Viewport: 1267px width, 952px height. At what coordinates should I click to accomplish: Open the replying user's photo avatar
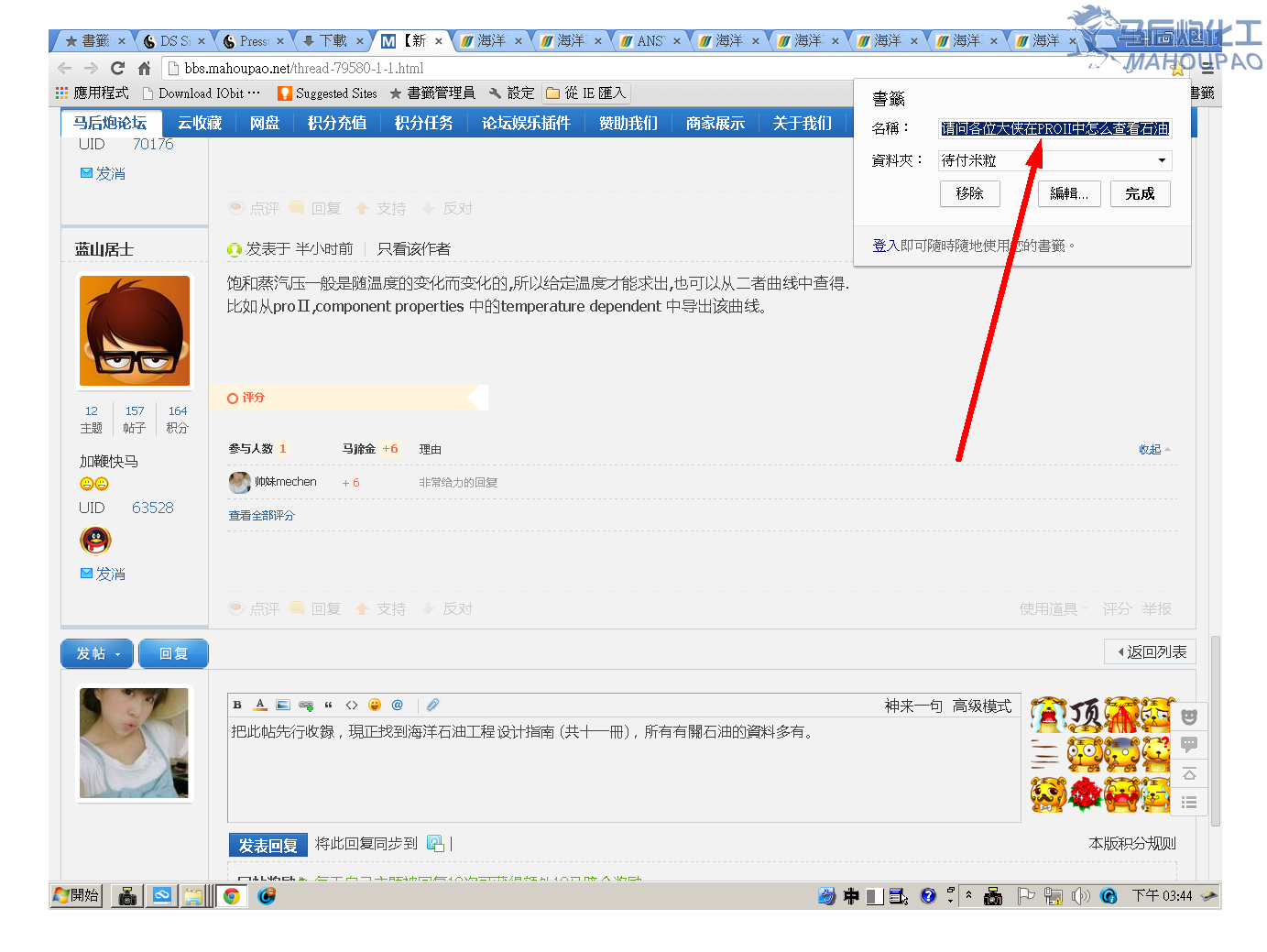tap(135, 743)
